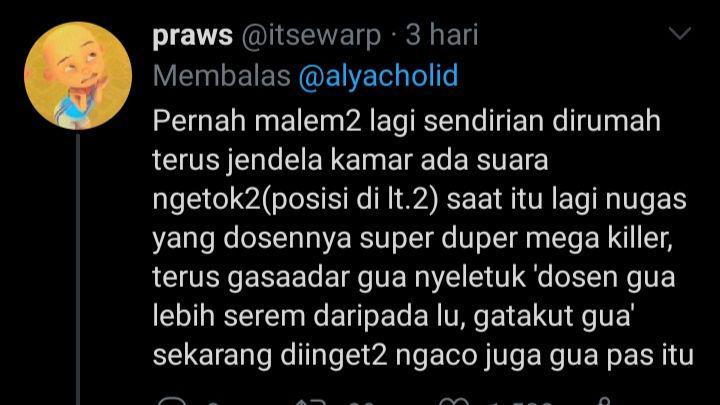Open the tweet's 3 hari timestamp
The image size is (720, 405).
(x=442, y=34)
